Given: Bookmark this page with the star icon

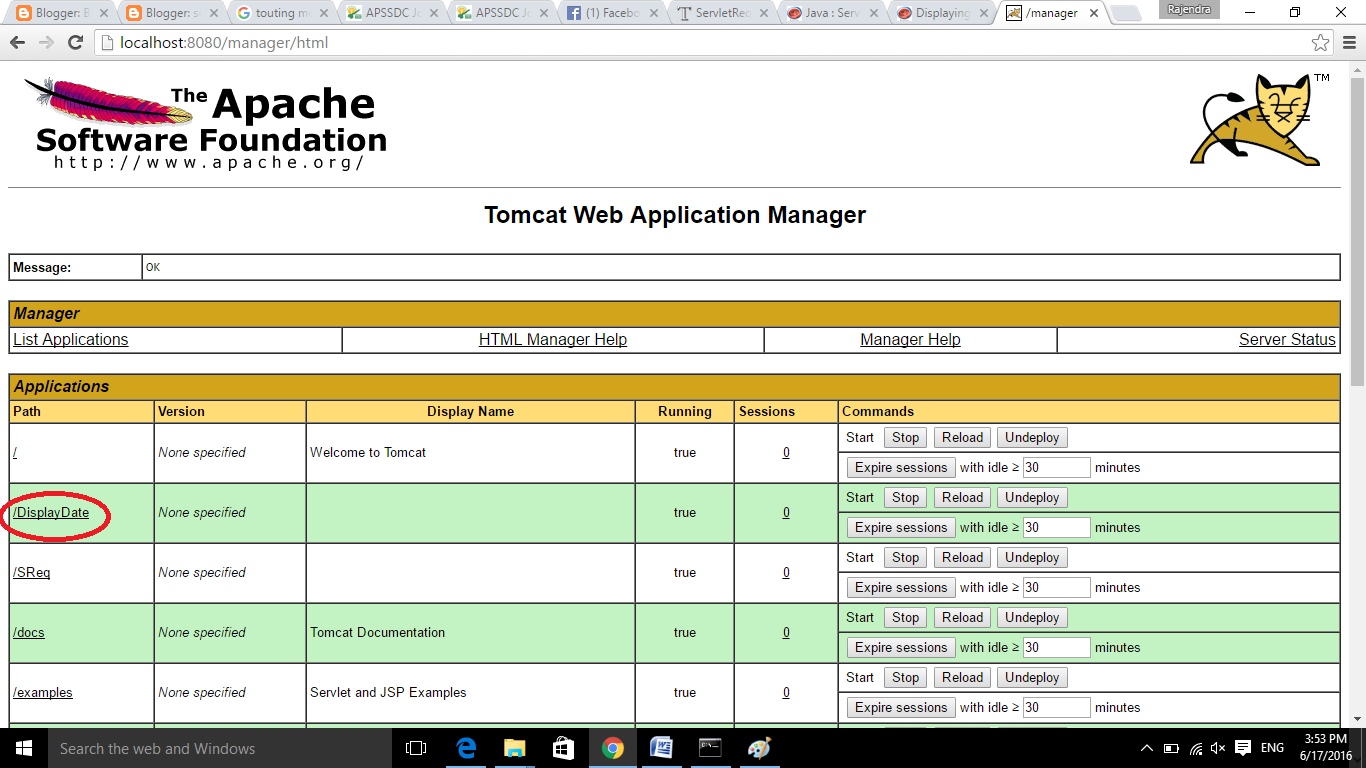Looking at the screenshot, I should click(1320, 43).
